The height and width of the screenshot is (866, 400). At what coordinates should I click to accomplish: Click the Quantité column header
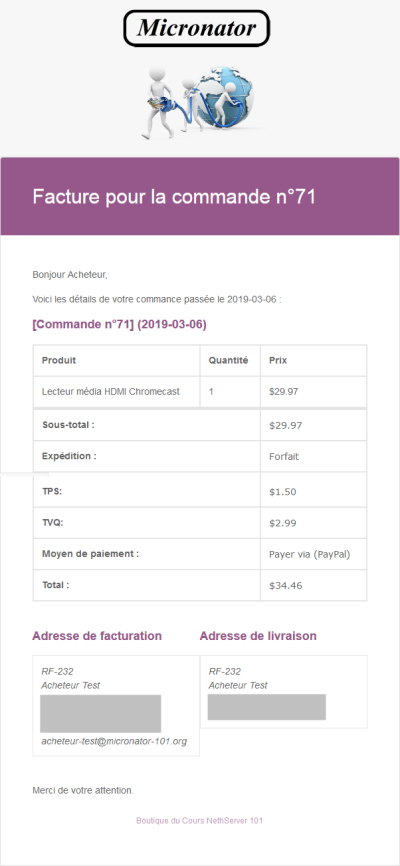228,361
